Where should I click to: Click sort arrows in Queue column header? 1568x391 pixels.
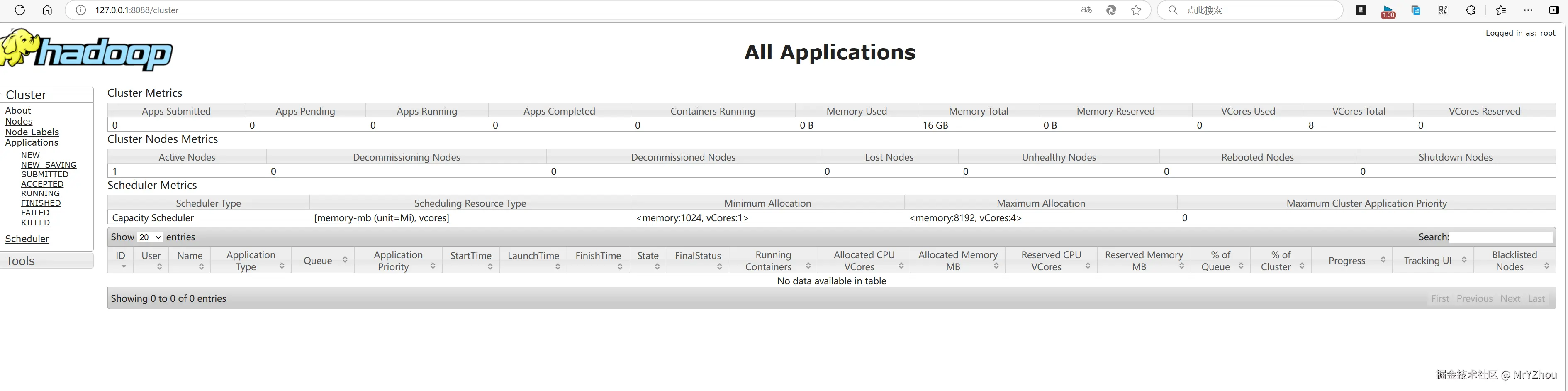[x=345, y=259]
